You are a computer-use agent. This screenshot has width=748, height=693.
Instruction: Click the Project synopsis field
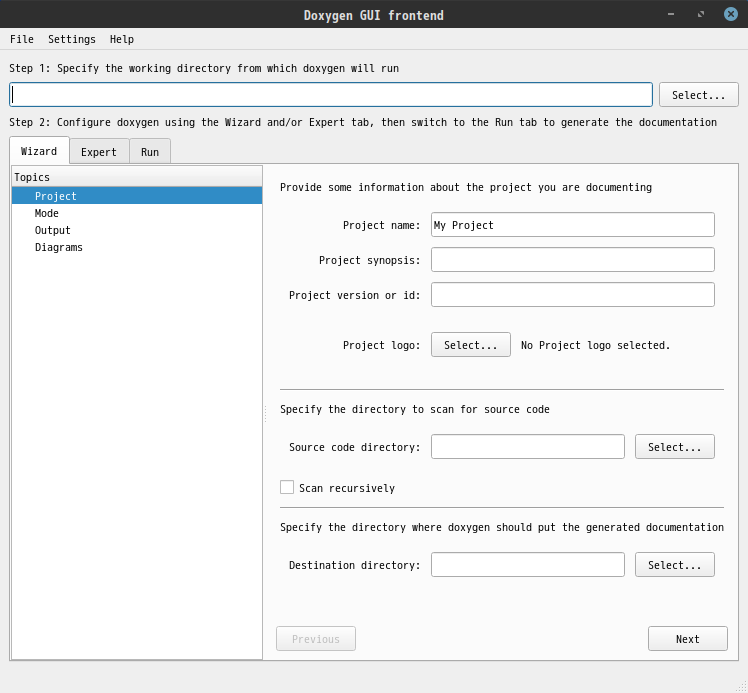[572, 259]
